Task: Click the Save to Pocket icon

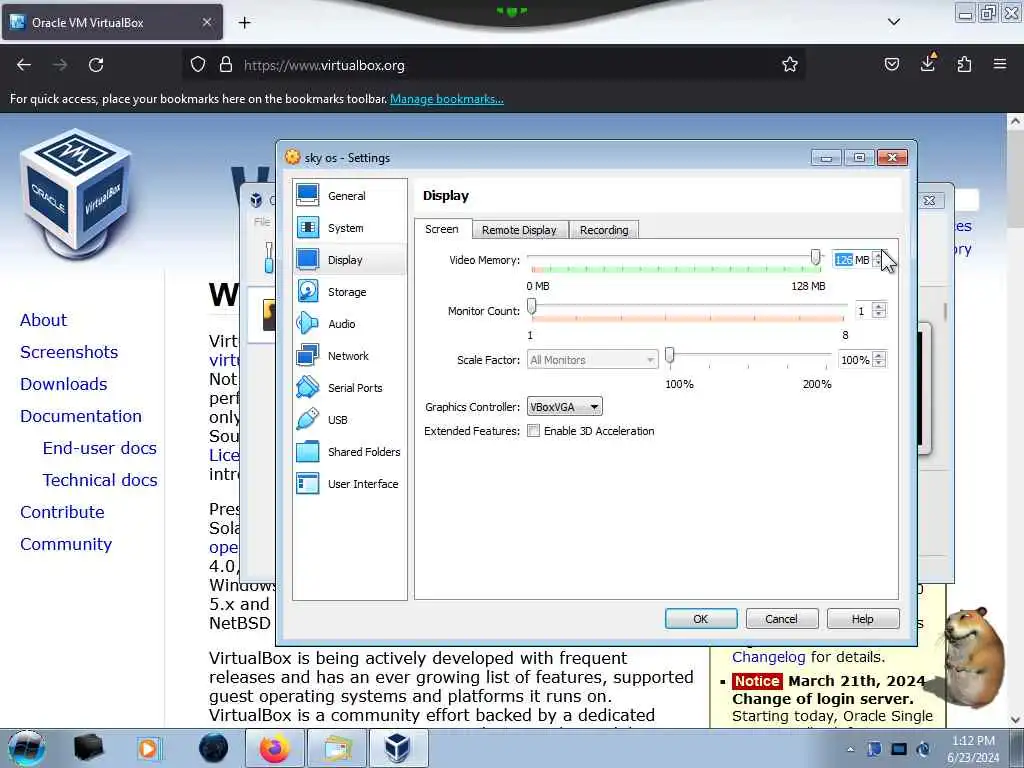Action: 891,65
